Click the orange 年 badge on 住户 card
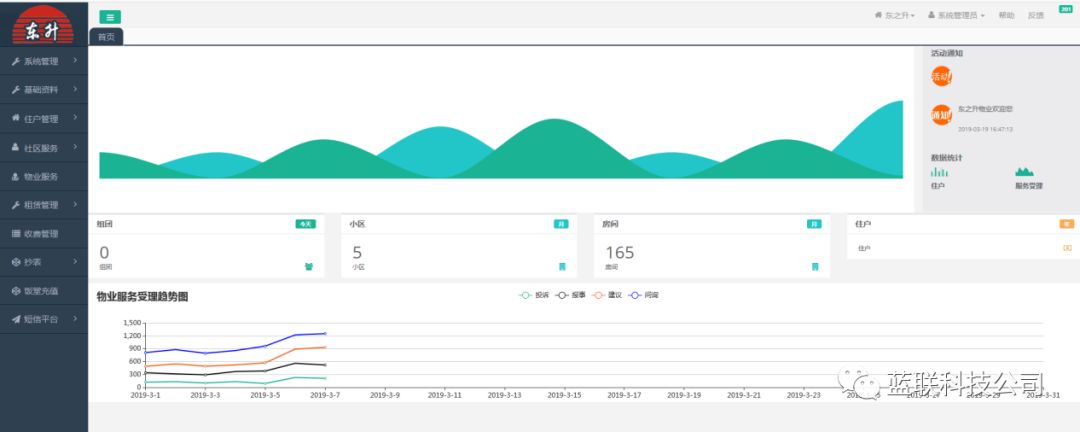This screenshot has width=1080, height=432. pos(1067,224)
